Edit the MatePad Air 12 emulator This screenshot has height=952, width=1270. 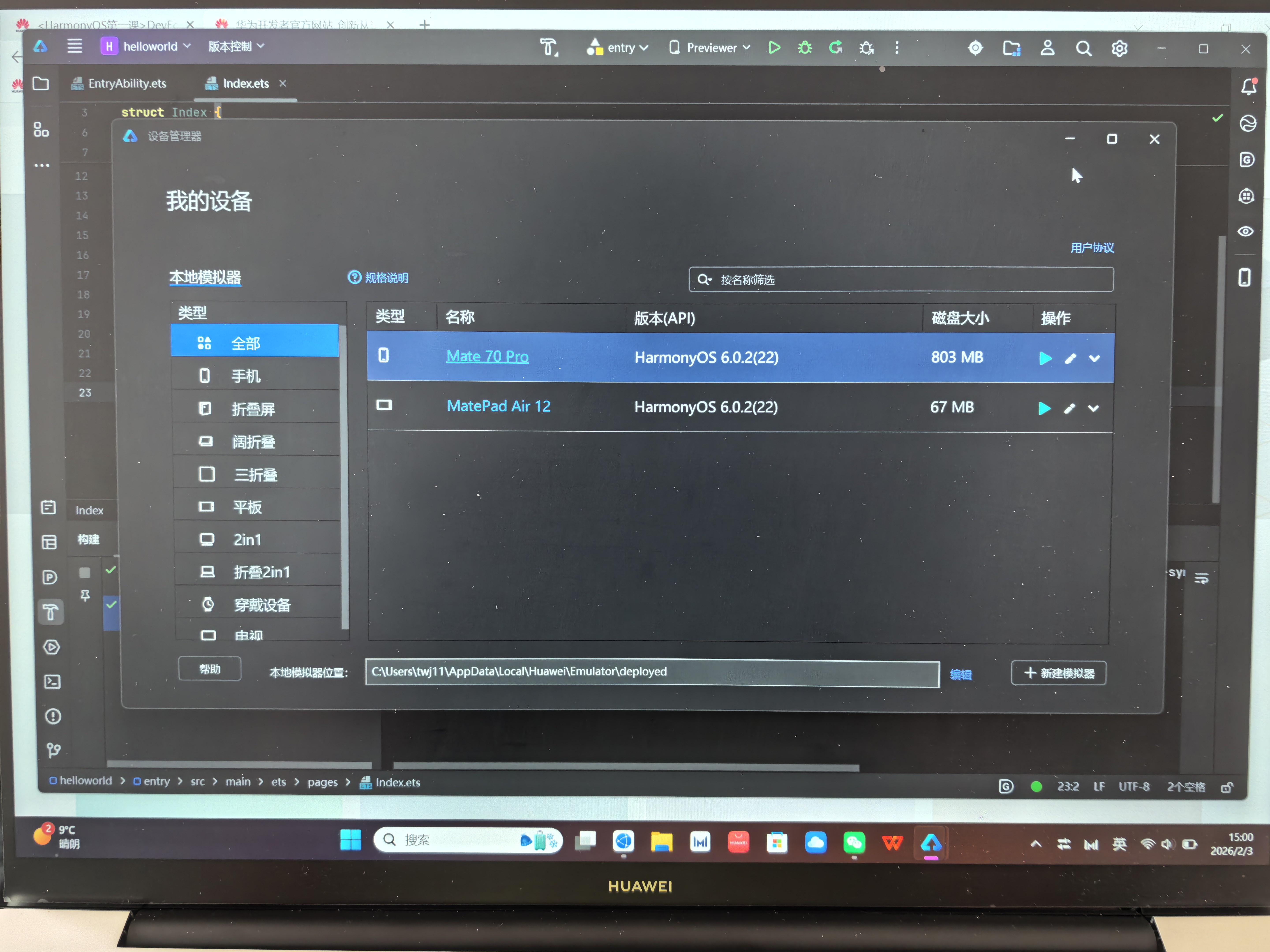pyautogui.click(x=1069, y=409)
